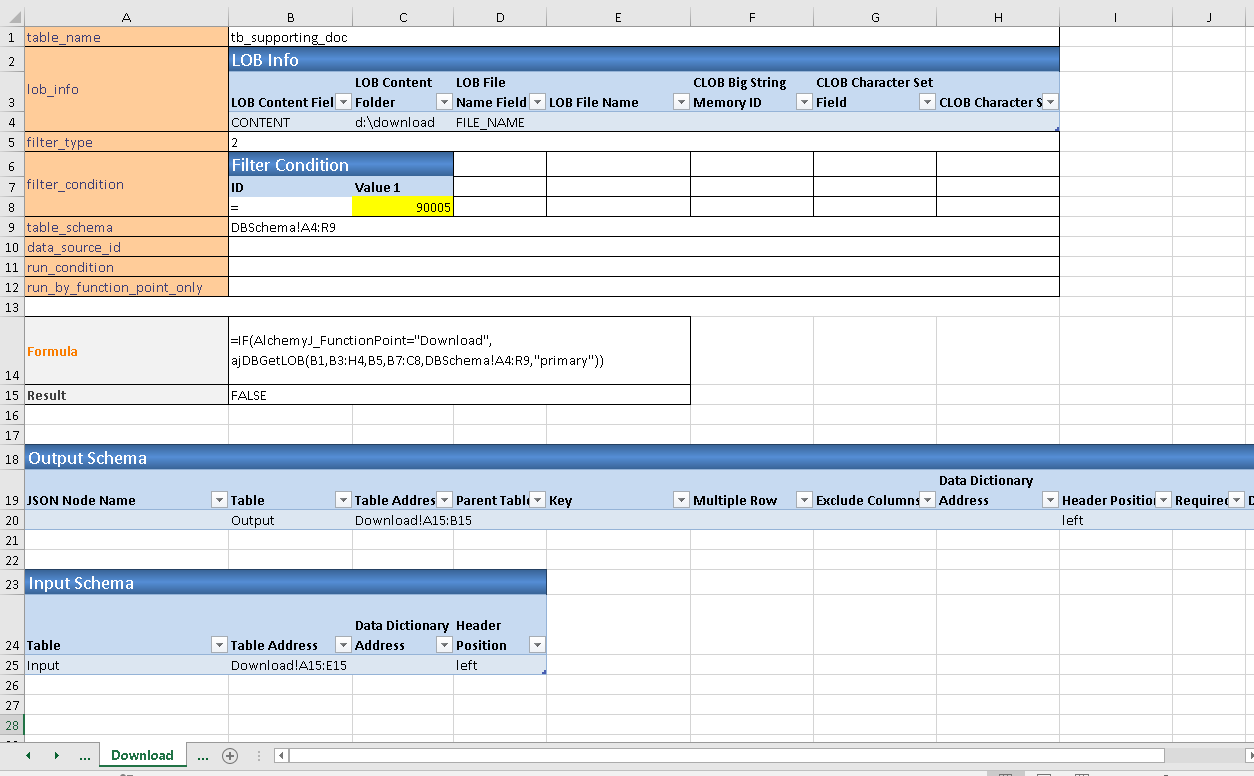Select the Download sheet tab
Viewport: 1254px width, 776px height.
point(142,756)
